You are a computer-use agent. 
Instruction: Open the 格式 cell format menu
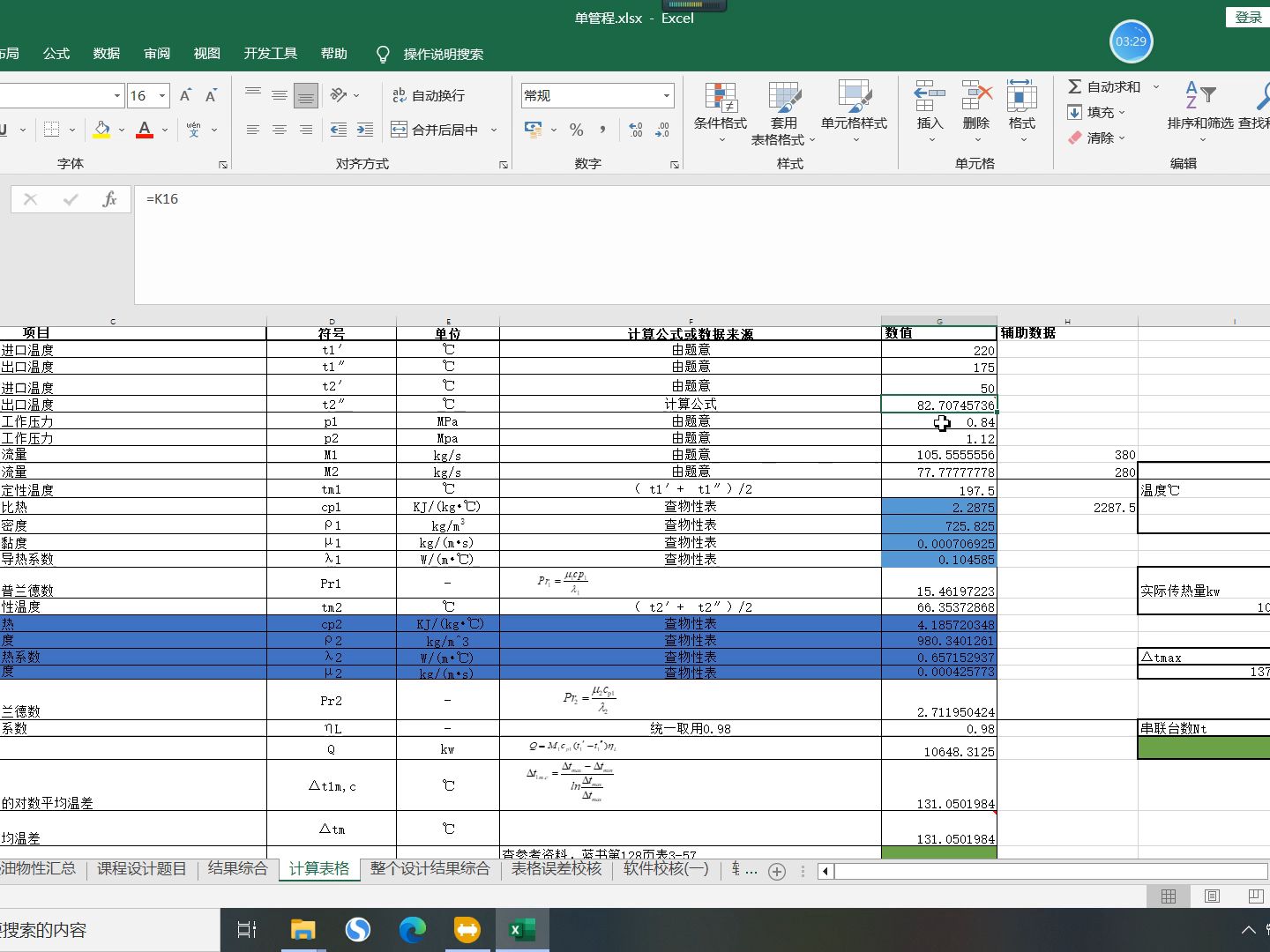coord(1022,113)
